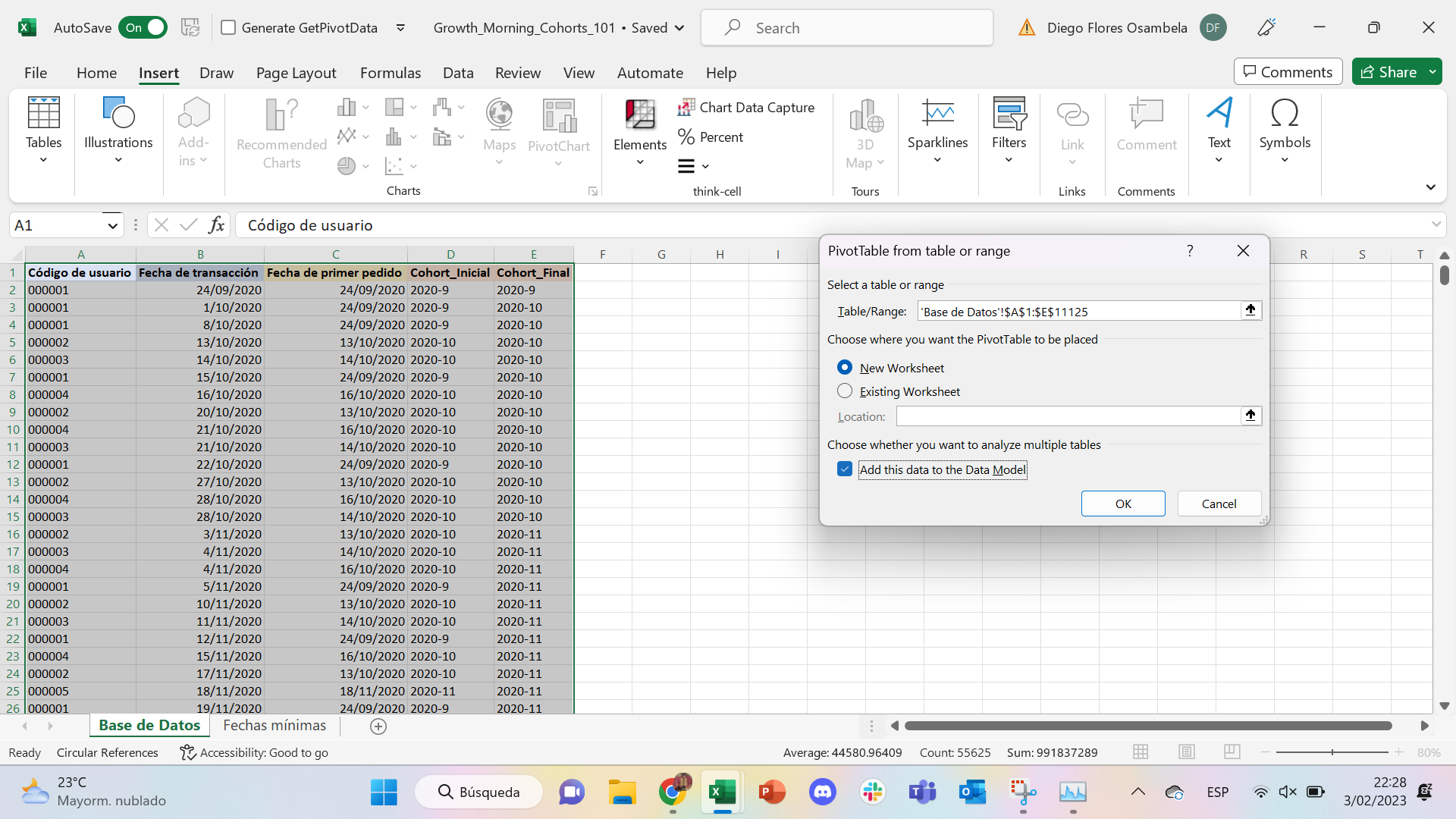Click the Table/Range collapse selector
Image resolution: width=1456 pixels, height=819 pixels.
click(x=1250, y=310)
